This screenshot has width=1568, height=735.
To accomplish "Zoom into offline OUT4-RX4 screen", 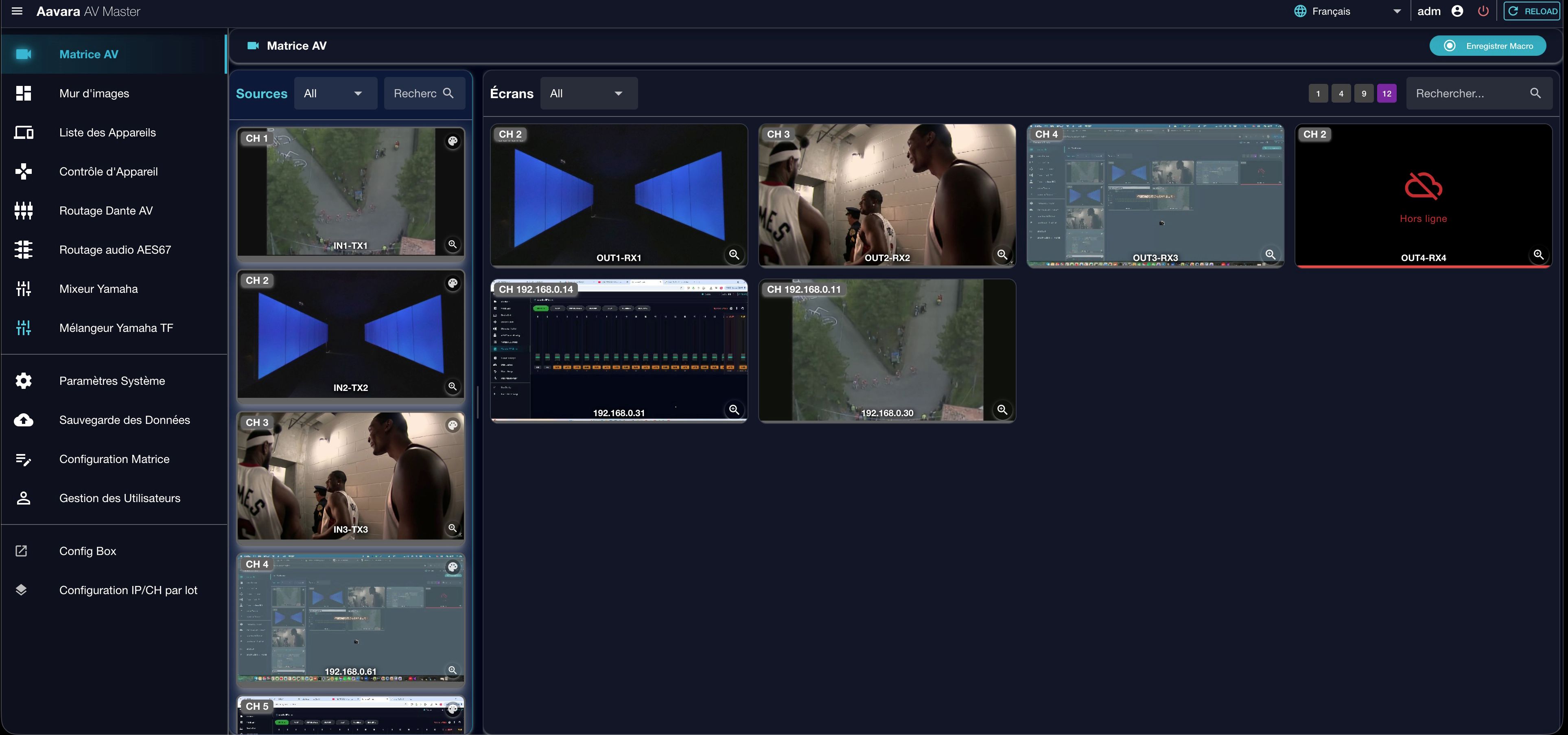I will click(x=1538, y=255).
